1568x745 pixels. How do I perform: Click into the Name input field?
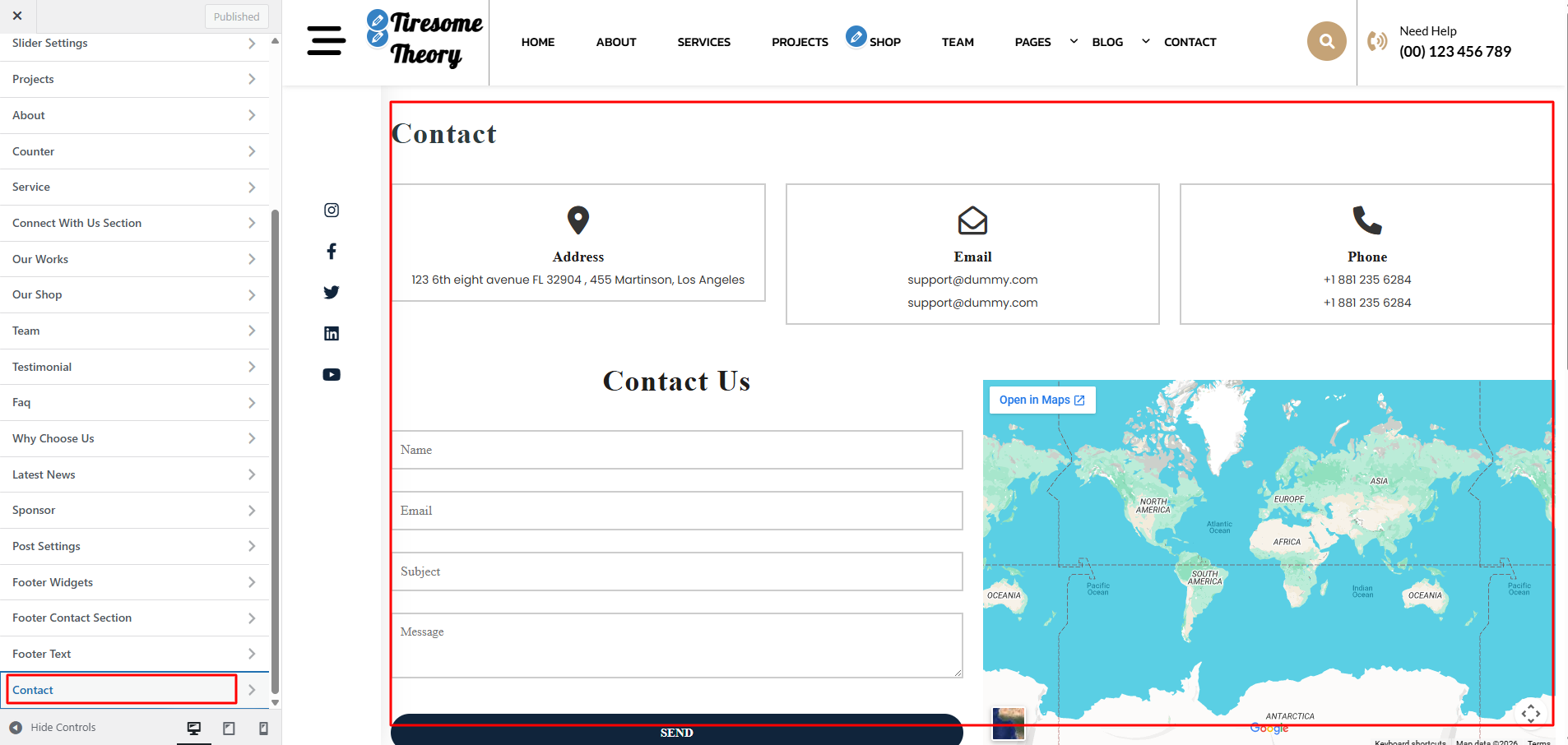pyautogui.click(x=677, y=450)
